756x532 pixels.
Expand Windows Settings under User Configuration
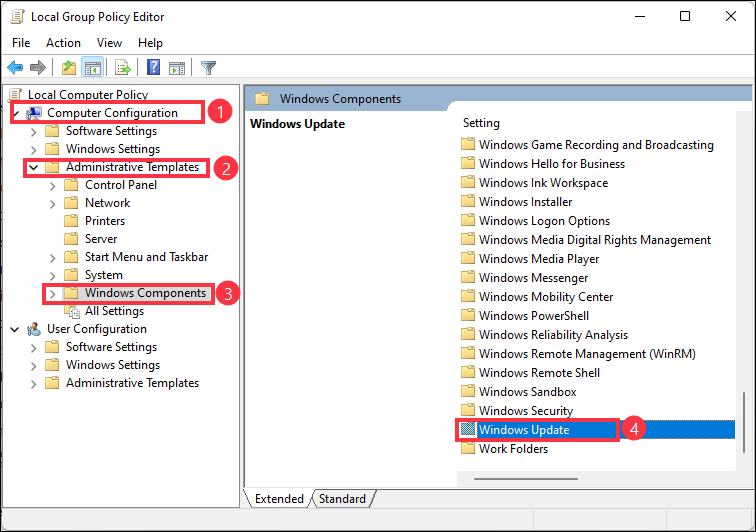[33, 366]
